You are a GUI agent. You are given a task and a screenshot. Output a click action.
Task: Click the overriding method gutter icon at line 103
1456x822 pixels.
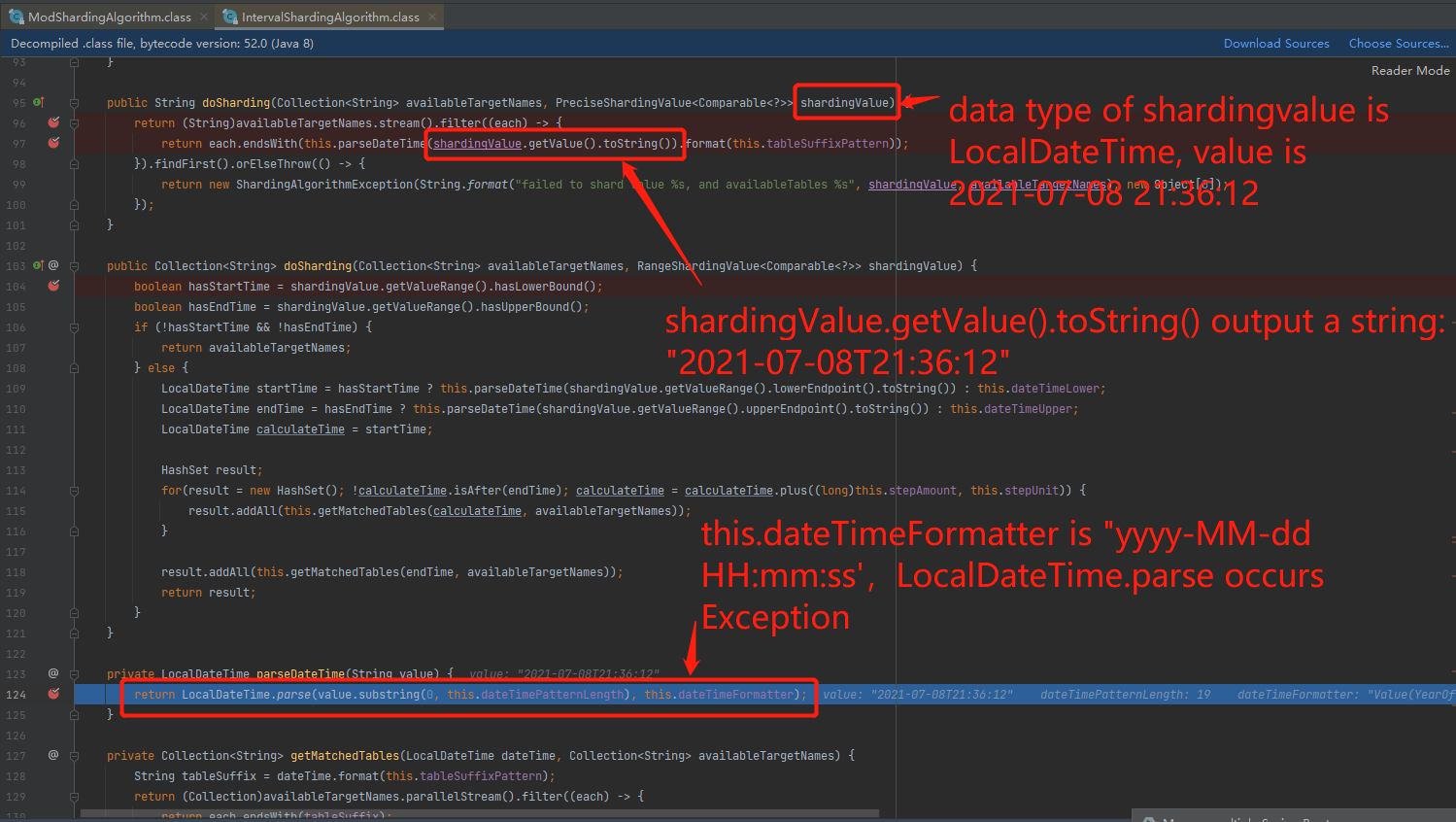pos(41,265)
